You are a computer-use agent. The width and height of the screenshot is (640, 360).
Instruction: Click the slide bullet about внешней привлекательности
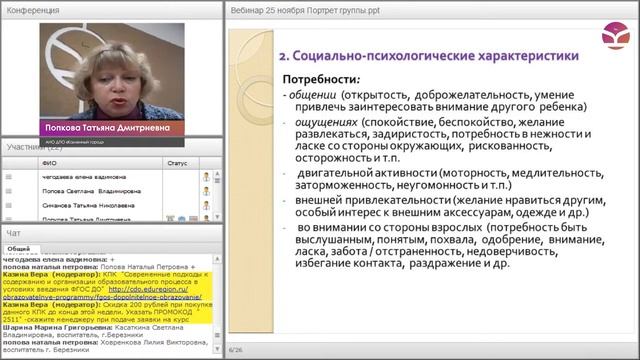click(450, 206)
